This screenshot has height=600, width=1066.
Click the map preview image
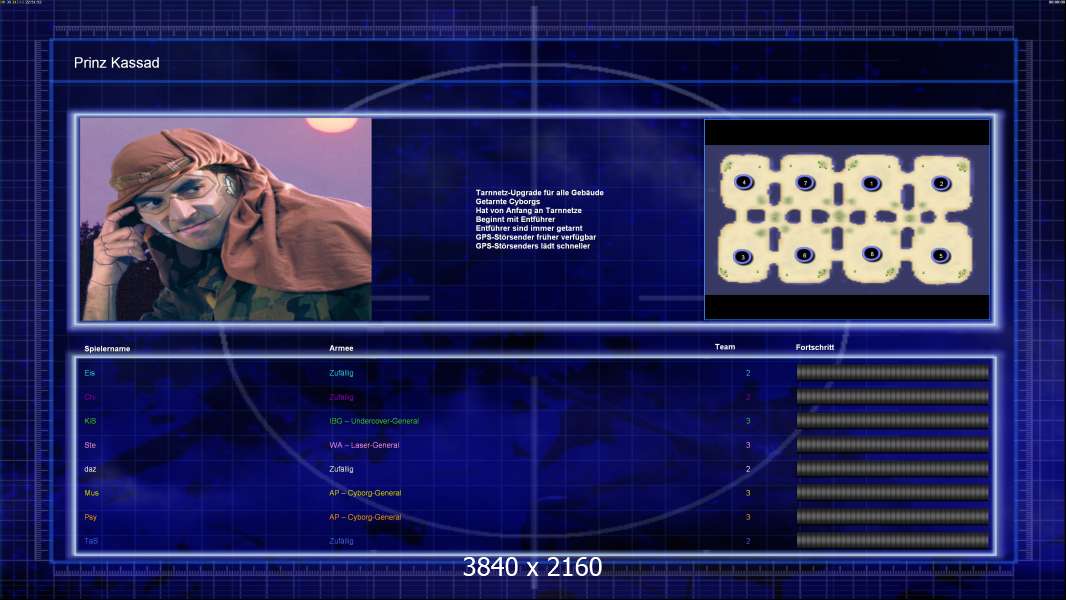click(x=847, y=219)
